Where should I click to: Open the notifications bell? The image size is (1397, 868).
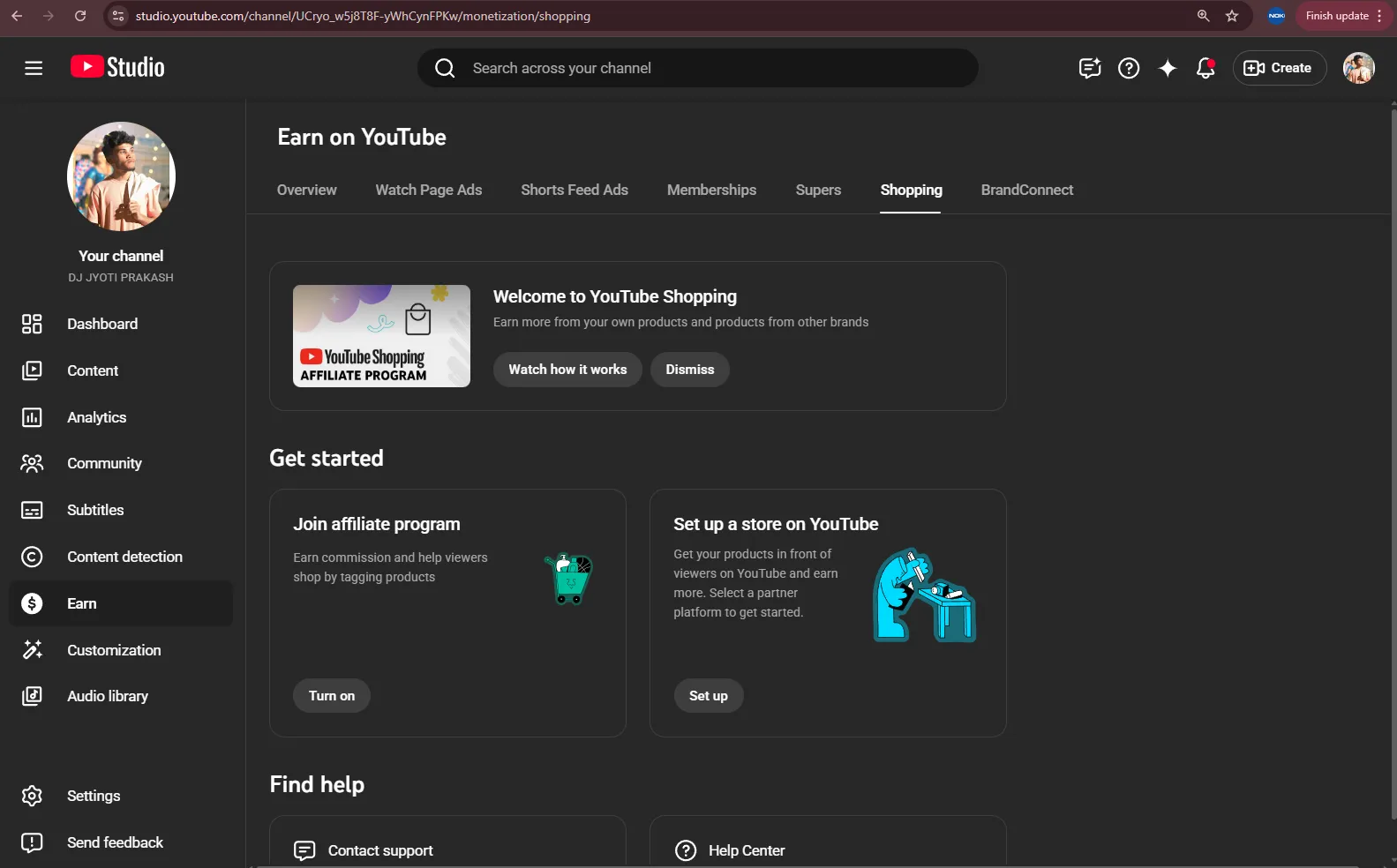click(x=1205, y=68)
